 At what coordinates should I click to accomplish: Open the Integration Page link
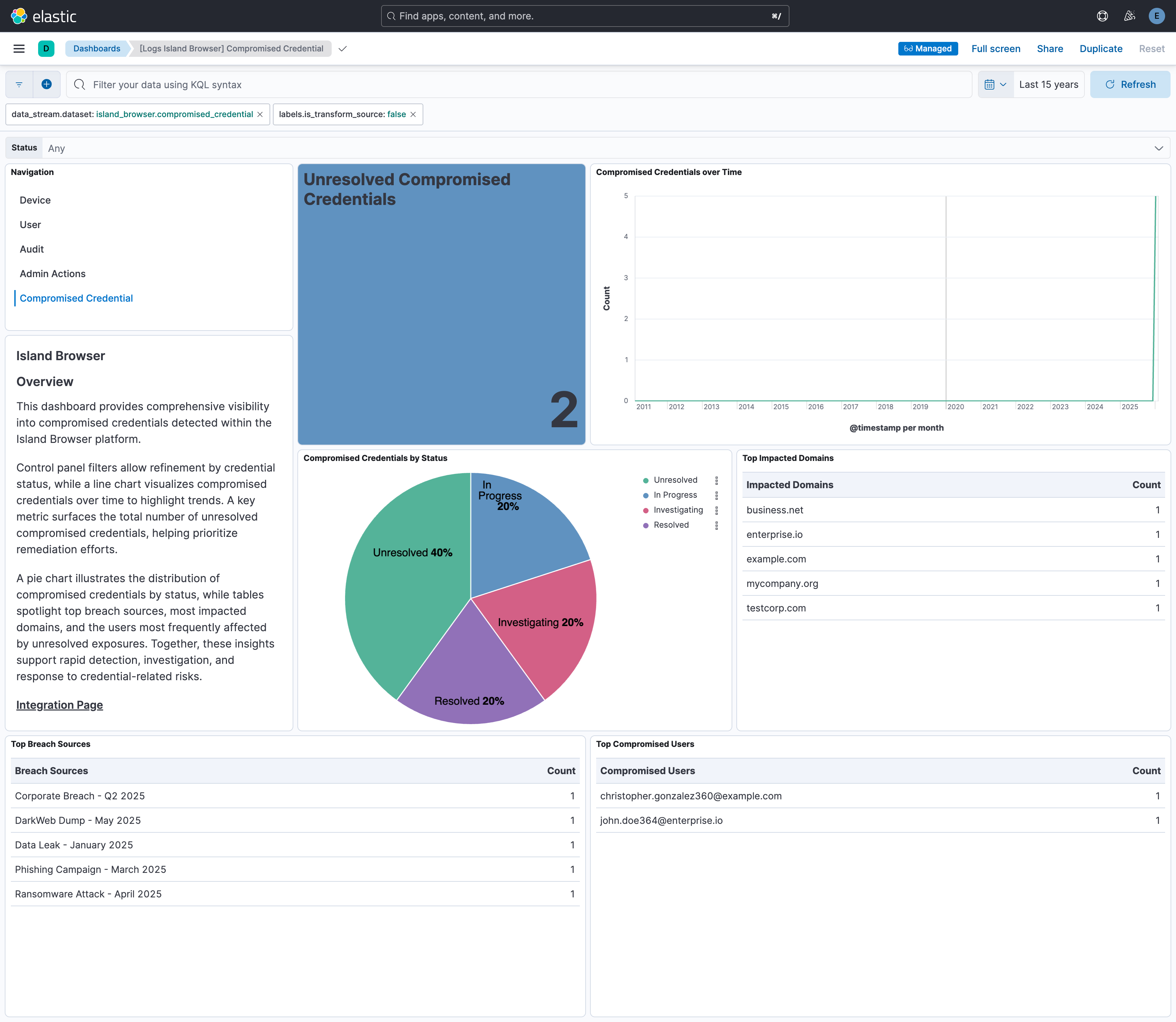click(x=59, y=704)
